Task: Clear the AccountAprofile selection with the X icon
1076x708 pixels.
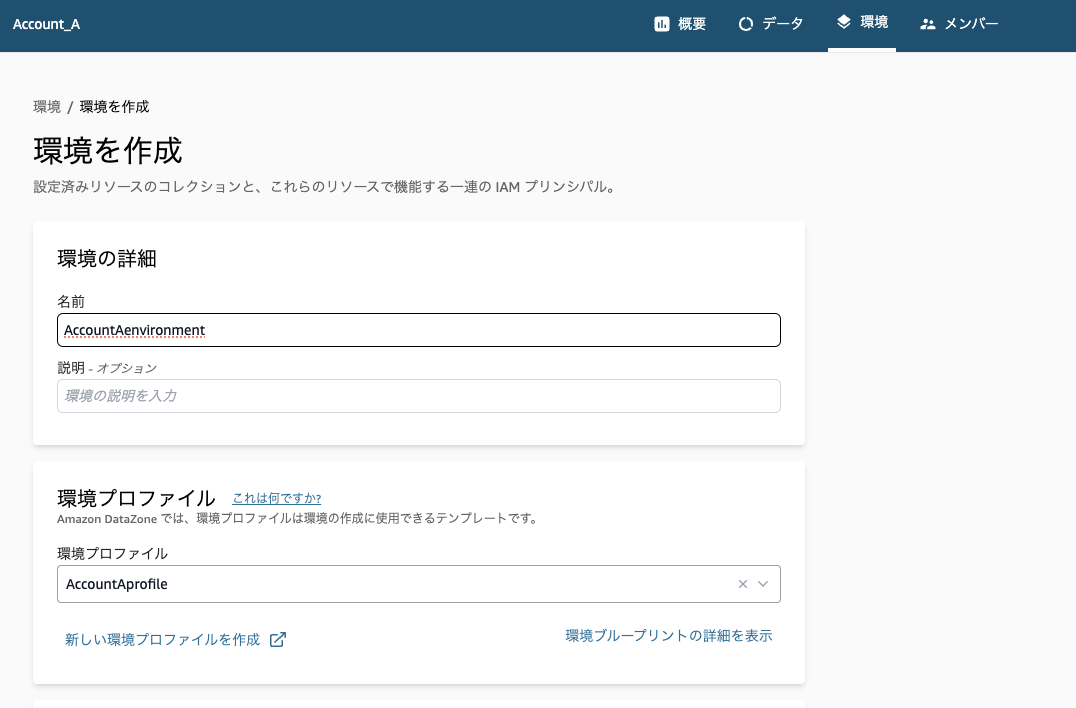Action: (x=742, y=584)
